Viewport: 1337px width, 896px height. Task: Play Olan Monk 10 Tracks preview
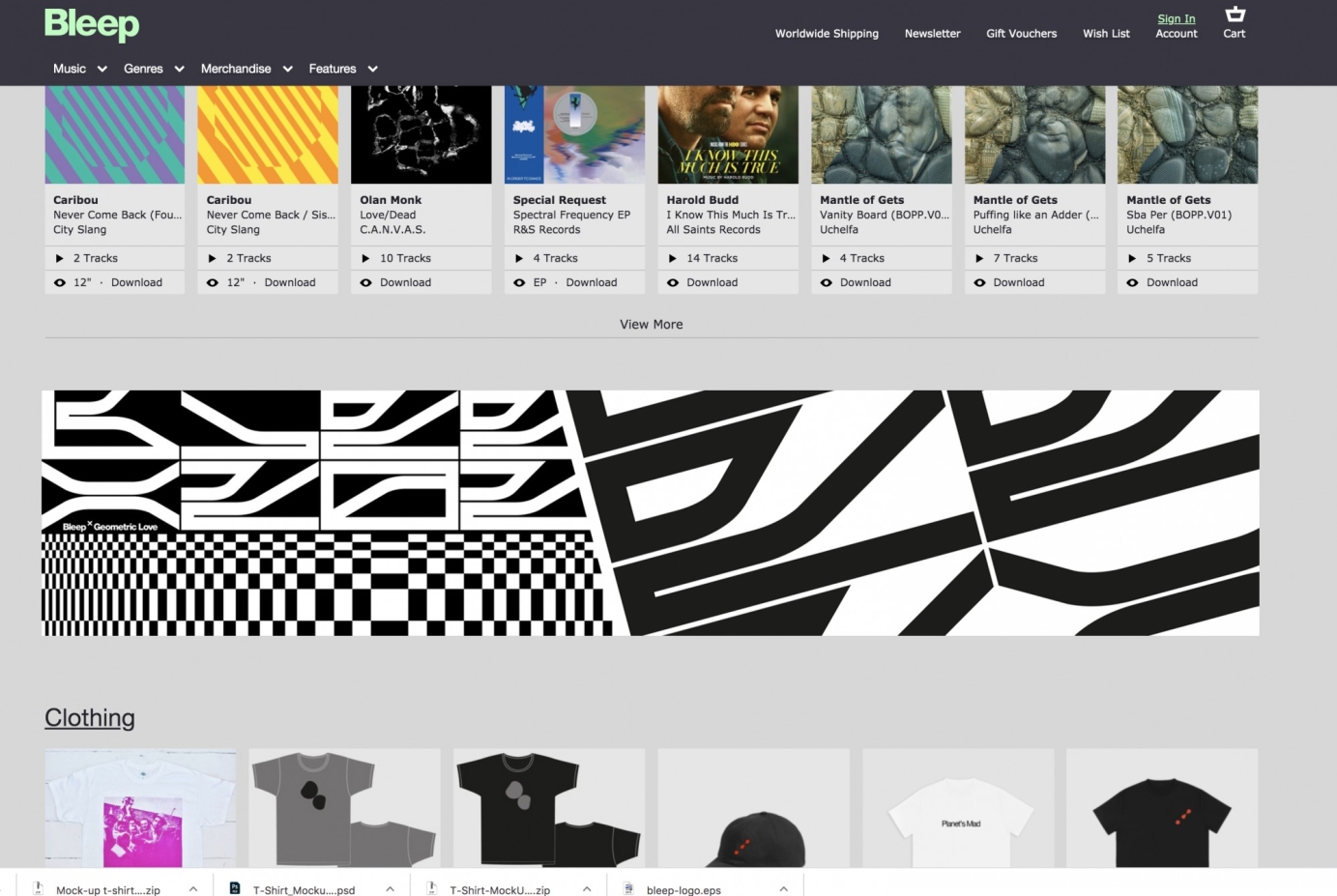point(365,258)
